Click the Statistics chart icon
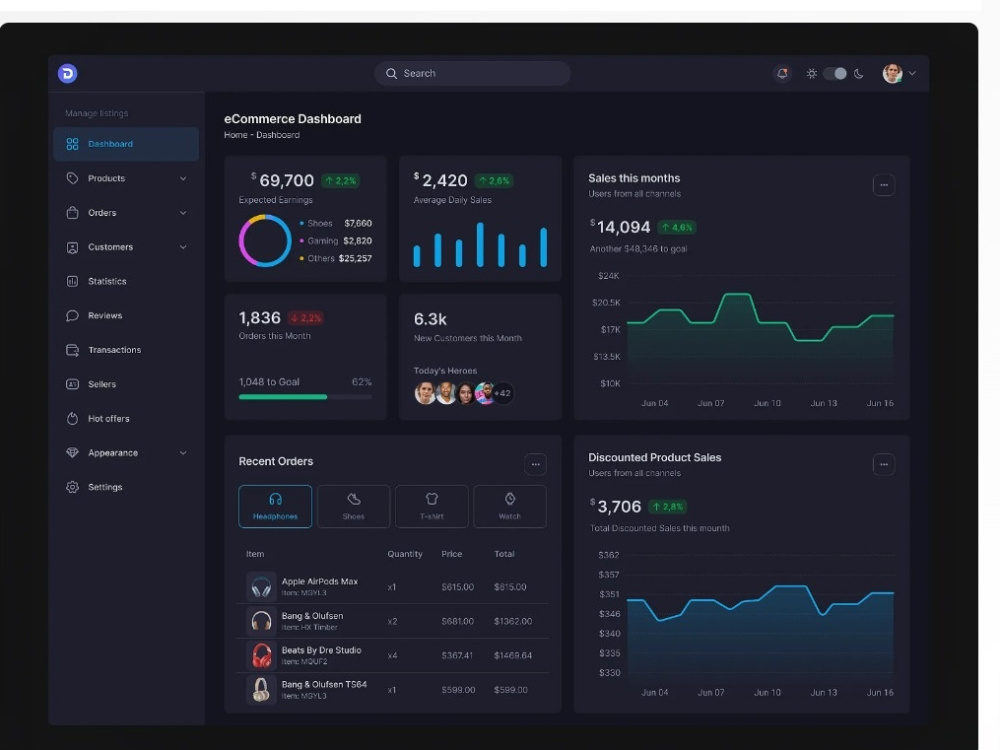Image resolution: width=1000 pixels, height=750 pixels. tap(72, 281)
